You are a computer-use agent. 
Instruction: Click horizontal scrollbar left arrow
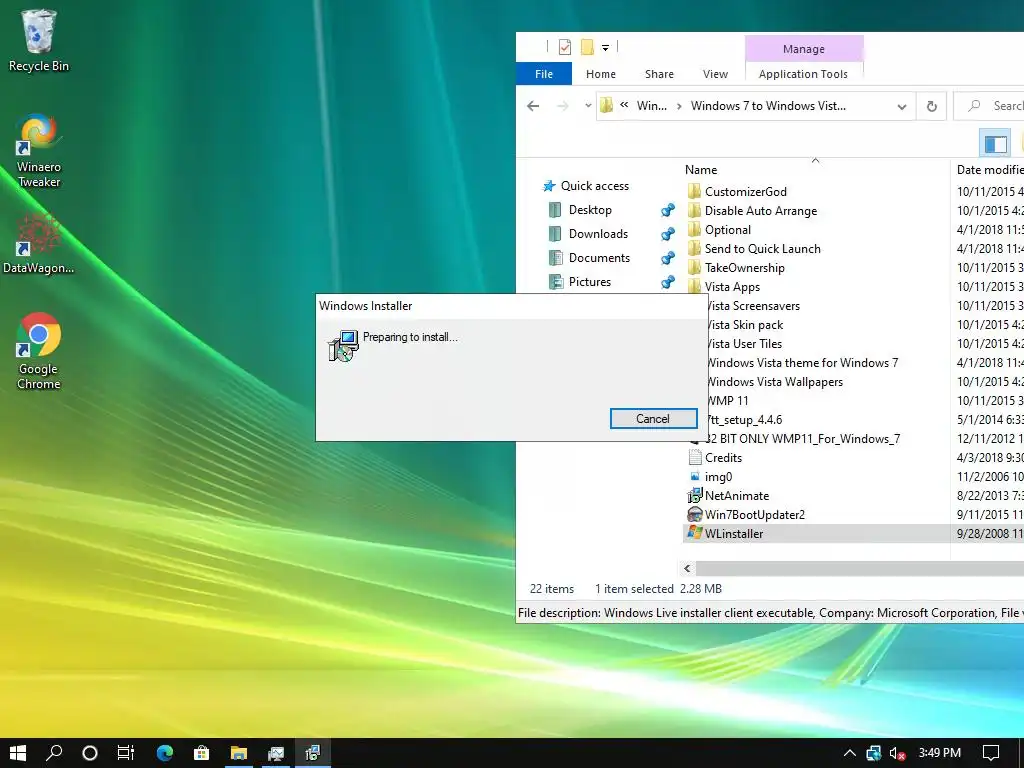pos(687,568)
